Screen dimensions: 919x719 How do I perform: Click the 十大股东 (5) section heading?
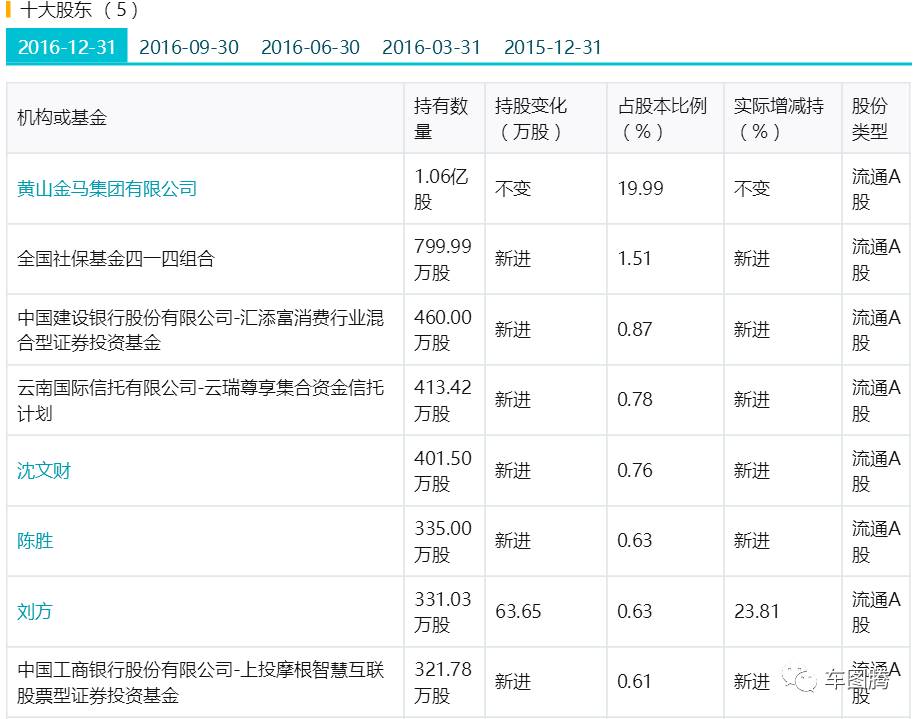tap(79, 10)
